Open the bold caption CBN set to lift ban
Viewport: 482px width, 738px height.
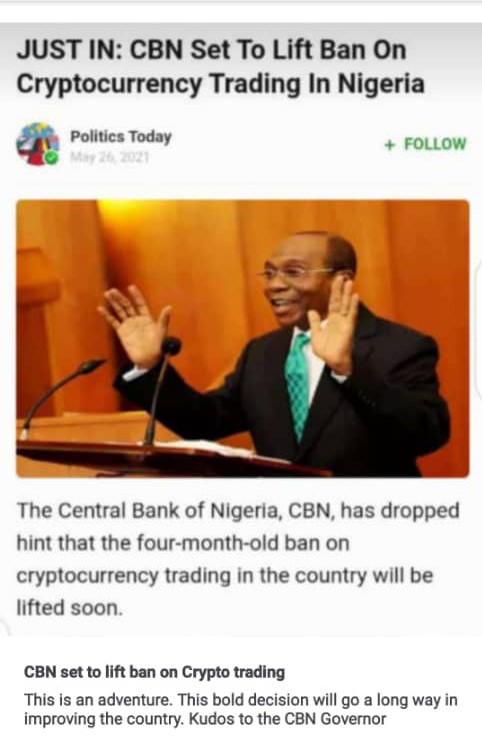click(x=154, y=672)
